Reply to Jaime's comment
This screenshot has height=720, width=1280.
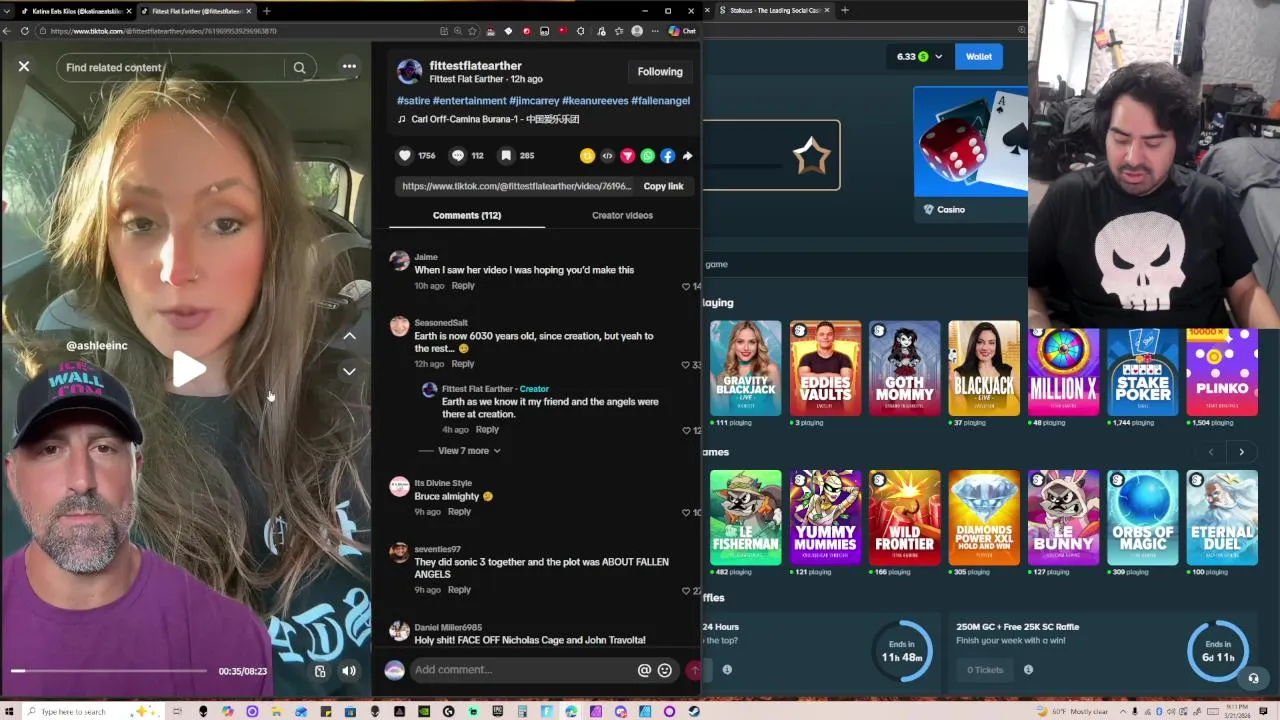click(x=462, y=286)
